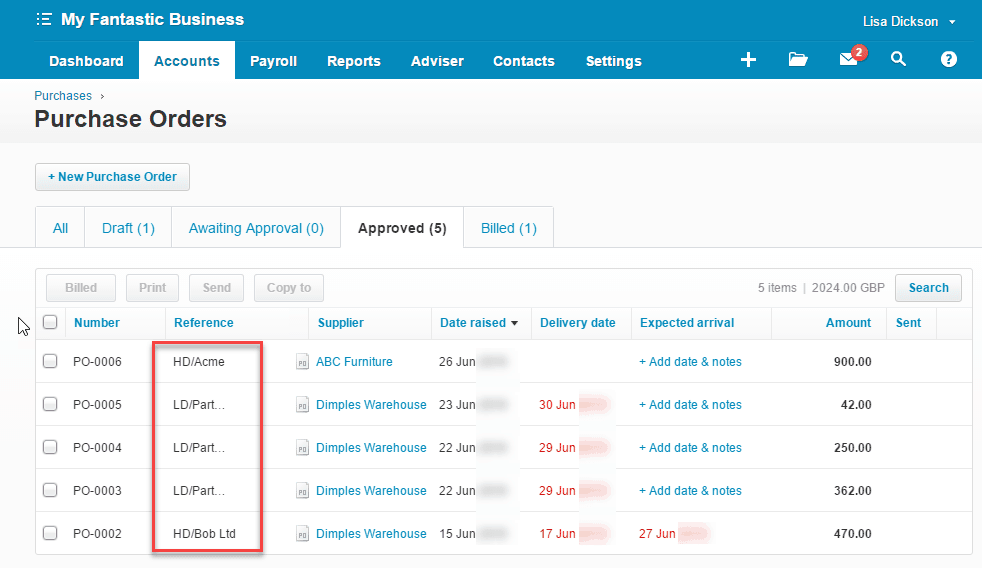This screenshot has width=982, height=568.
Task: Click the 900.00 amount cell
Action: coord(852,362)
